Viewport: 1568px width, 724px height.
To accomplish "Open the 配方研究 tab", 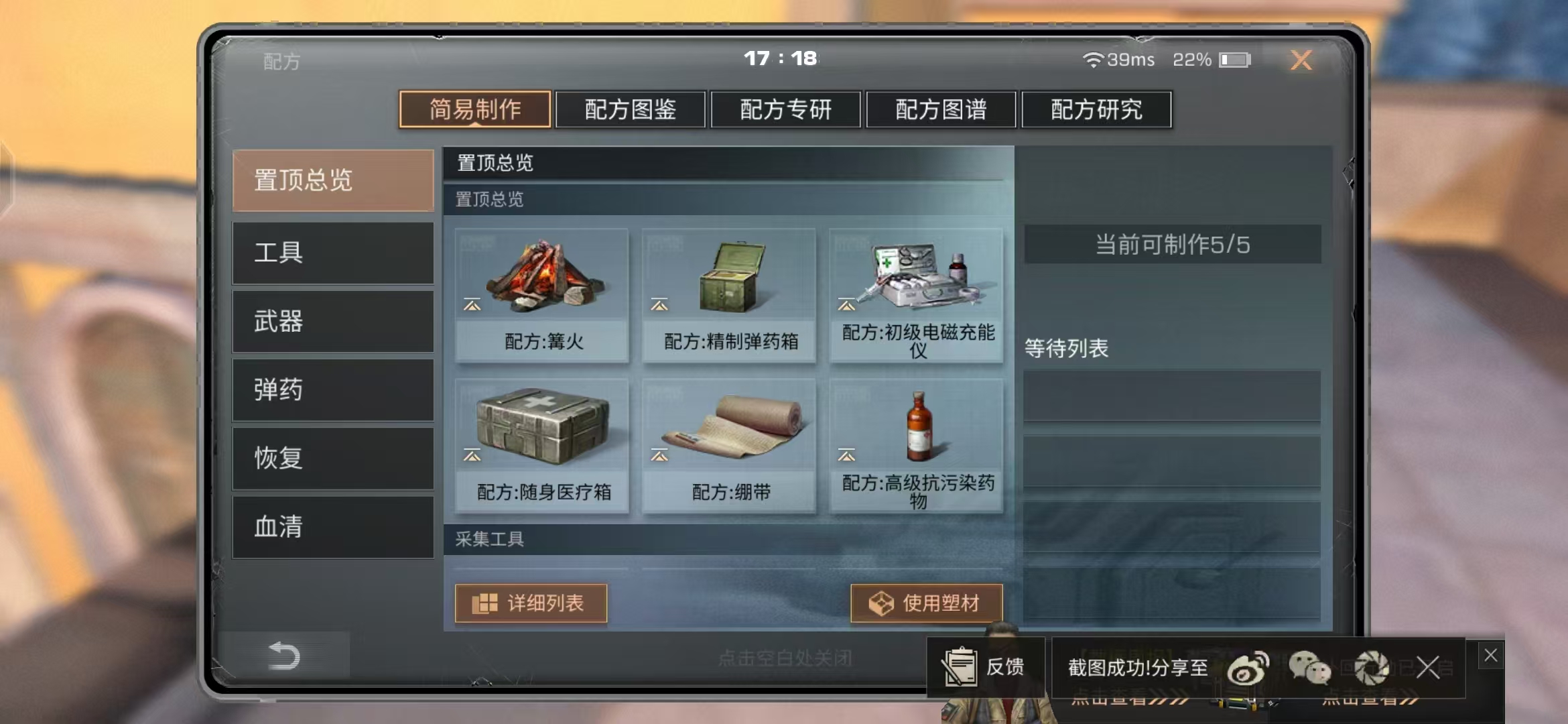I will click(x=1096, y=109).
